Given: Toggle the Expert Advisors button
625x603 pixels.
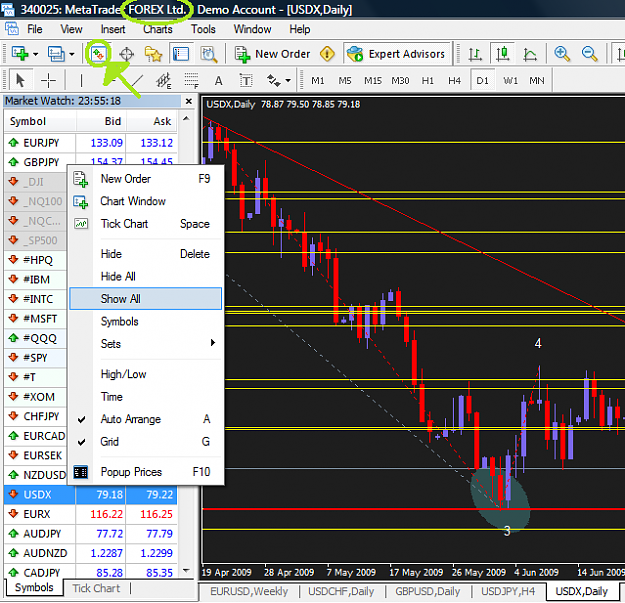Looking at the screenshot, I should click(x=396, y=54).
